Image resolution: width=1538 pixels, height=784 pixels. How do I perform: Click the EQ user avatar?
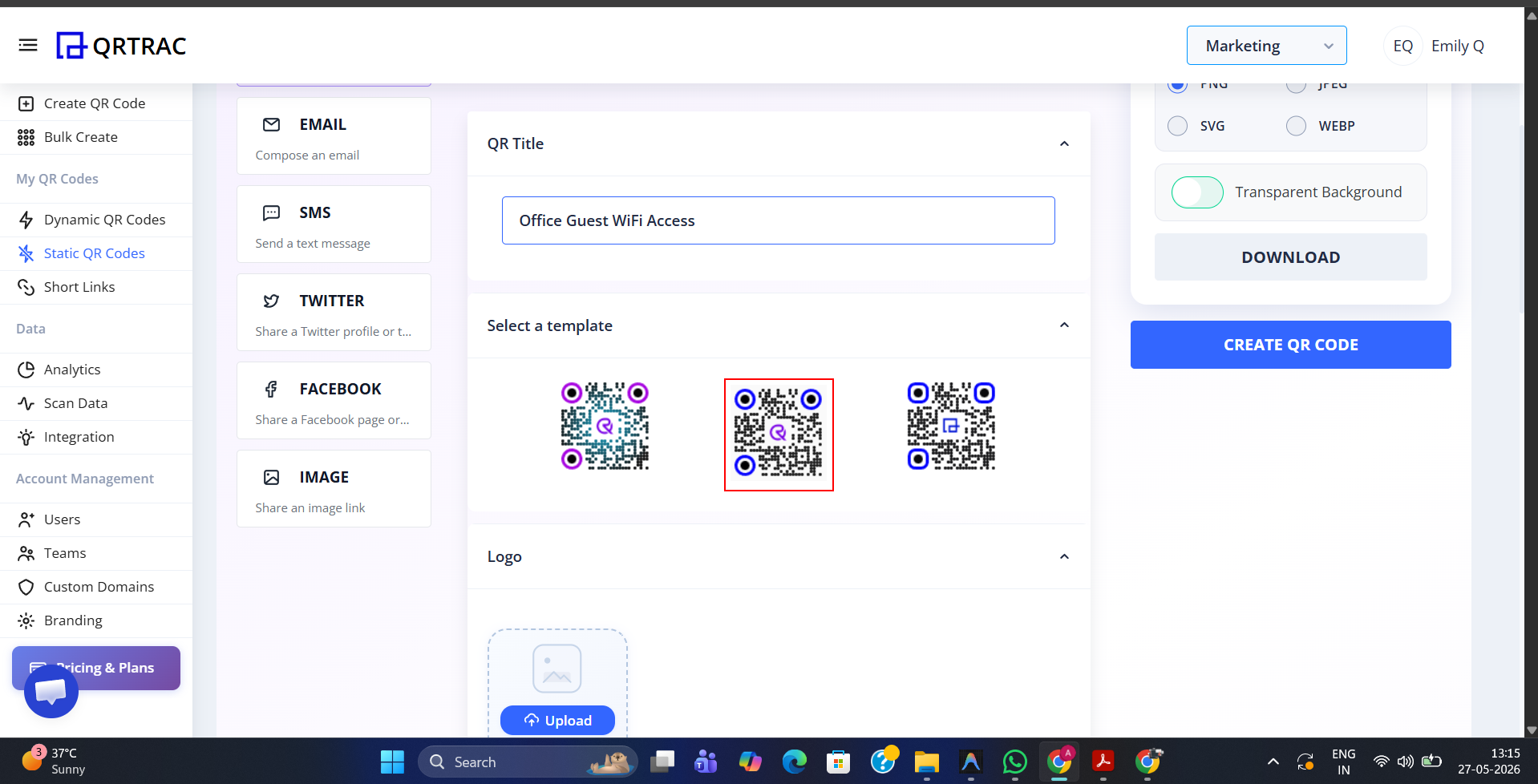1402,46
